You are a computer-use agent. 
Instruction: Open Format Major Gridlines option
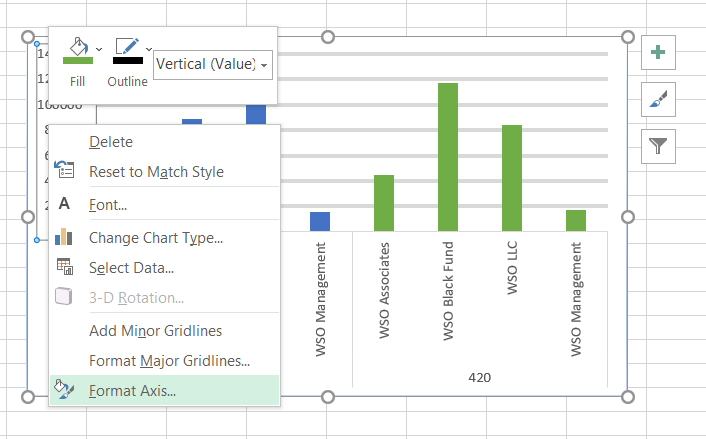click(x=169, y=360)
